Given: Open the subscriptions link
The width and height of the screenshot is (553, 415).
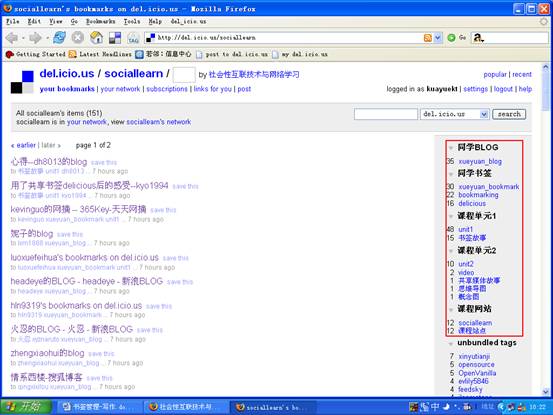Looking at the screenshot, I should (167, 89).
